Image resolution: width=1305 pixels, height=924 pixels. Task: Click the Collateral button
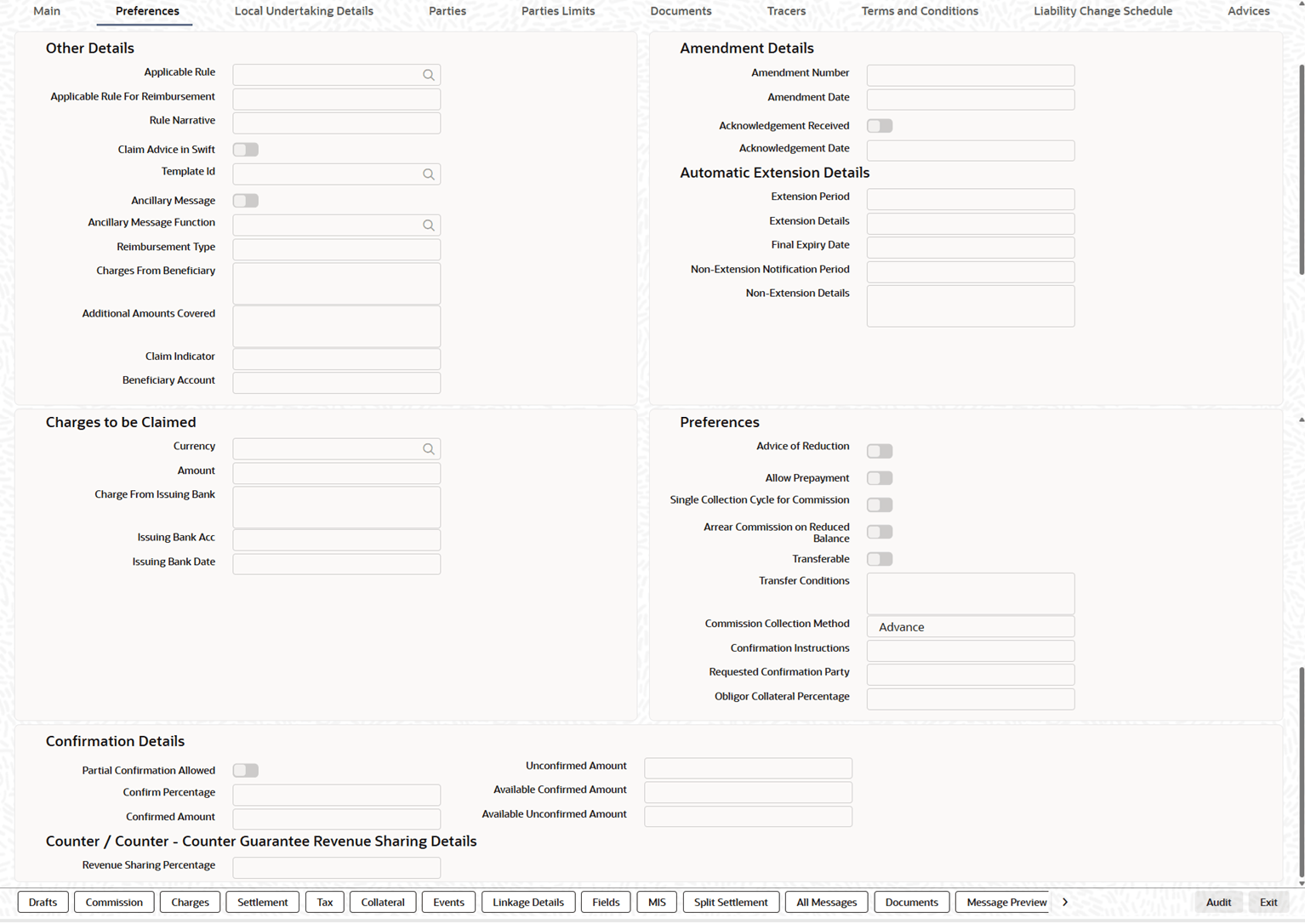[383, 902]
